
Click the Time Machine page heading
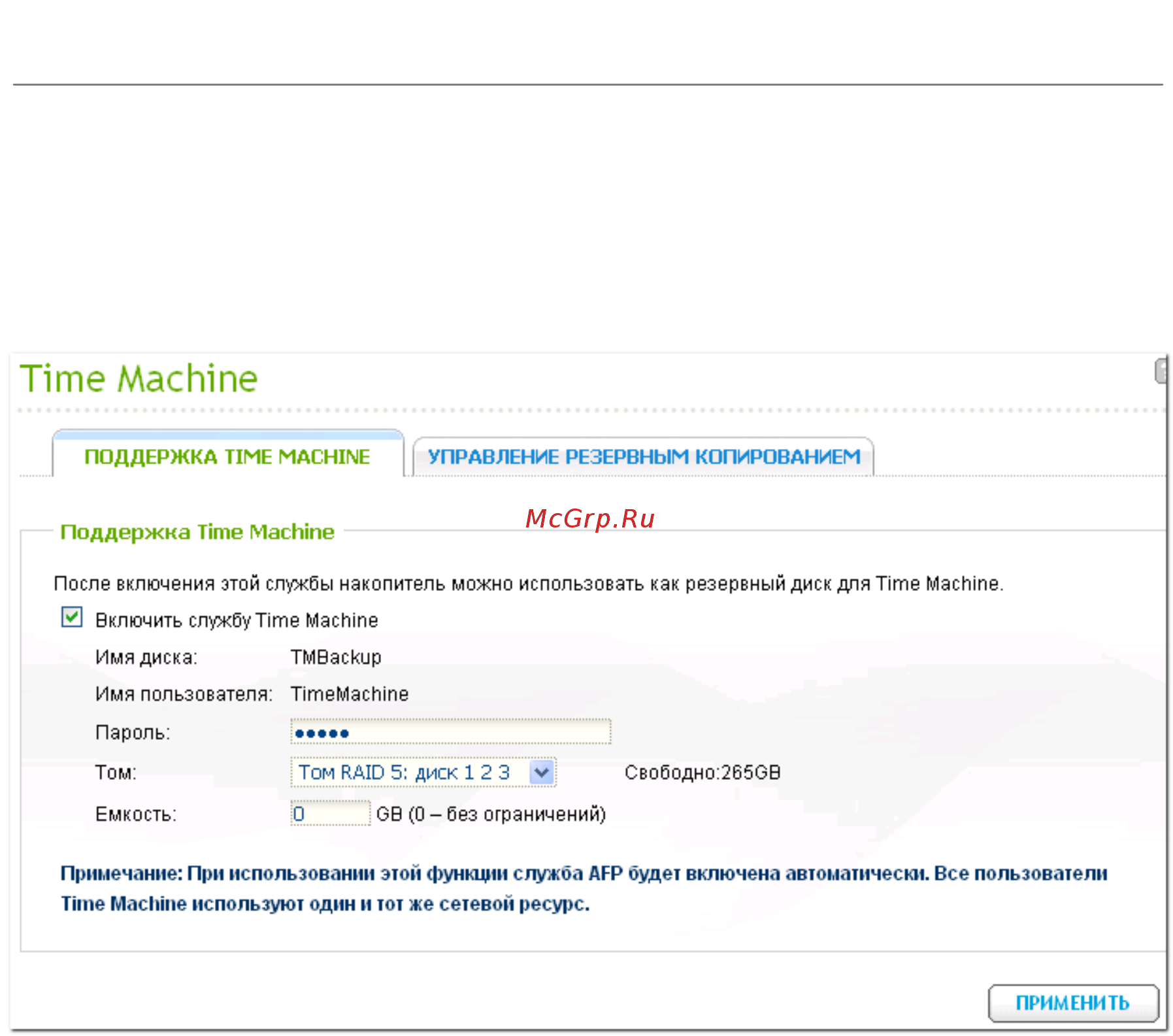tap(139, 378)
